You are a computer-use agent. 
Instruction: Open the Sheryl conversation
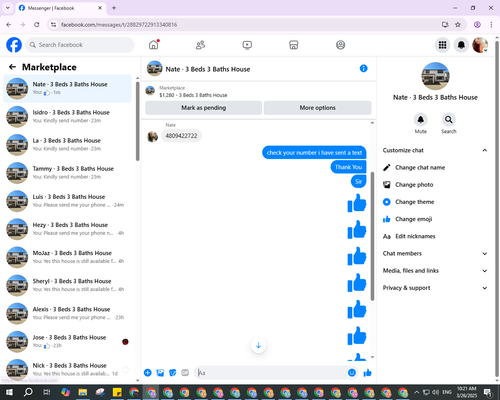pos(67,285)
